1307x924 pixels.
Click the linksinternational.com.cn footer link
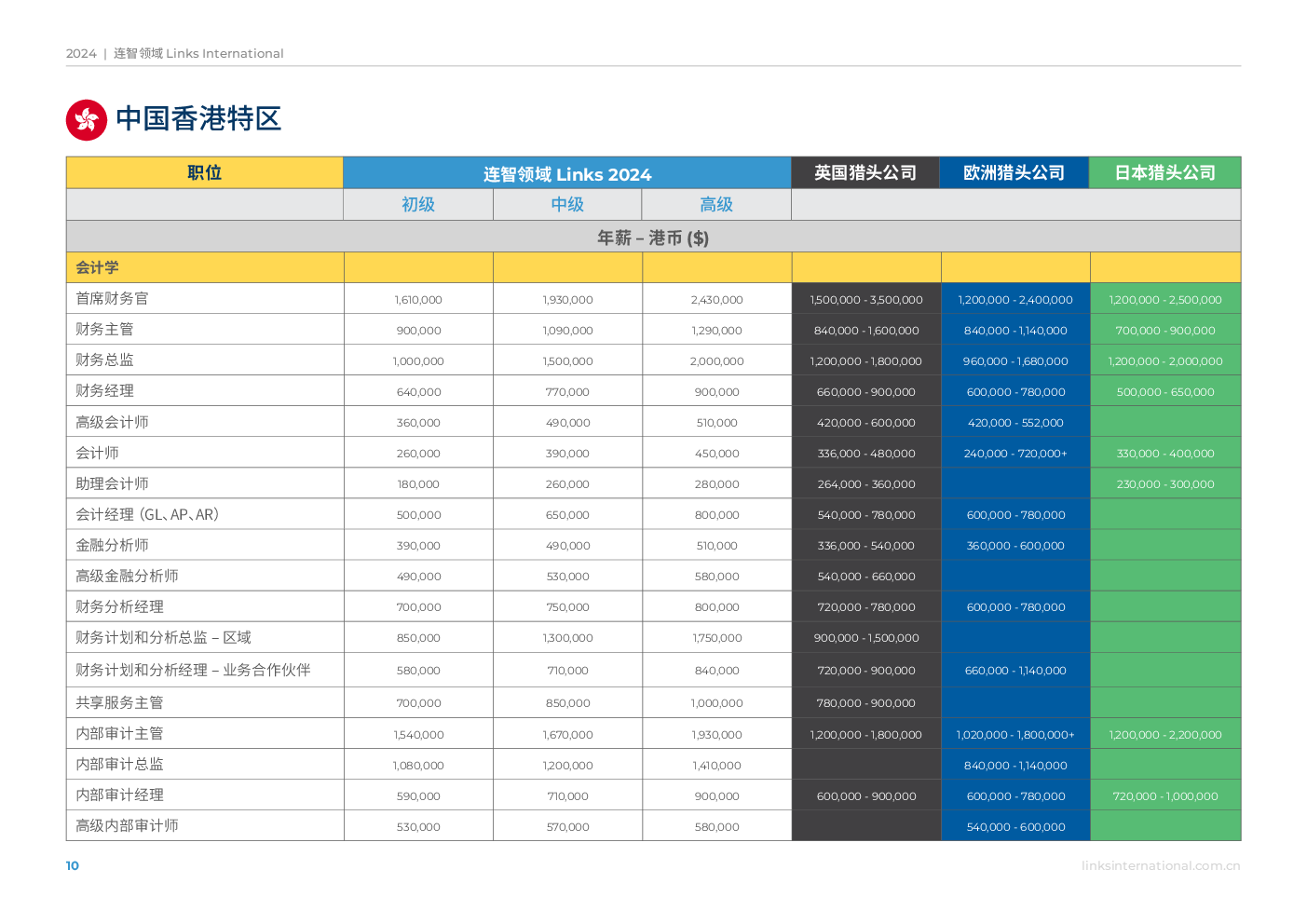pos(1161,865)
